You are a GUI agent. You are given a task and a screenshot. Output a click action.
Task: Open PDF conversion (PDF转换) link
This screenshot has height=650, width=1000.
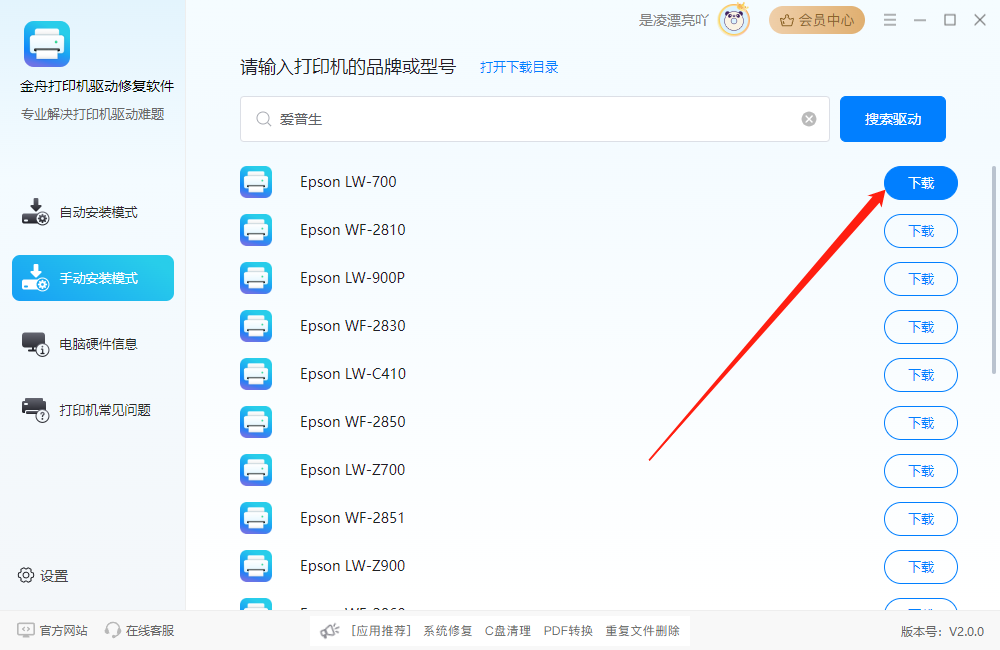pyautogui.click(x=568, y=631)
